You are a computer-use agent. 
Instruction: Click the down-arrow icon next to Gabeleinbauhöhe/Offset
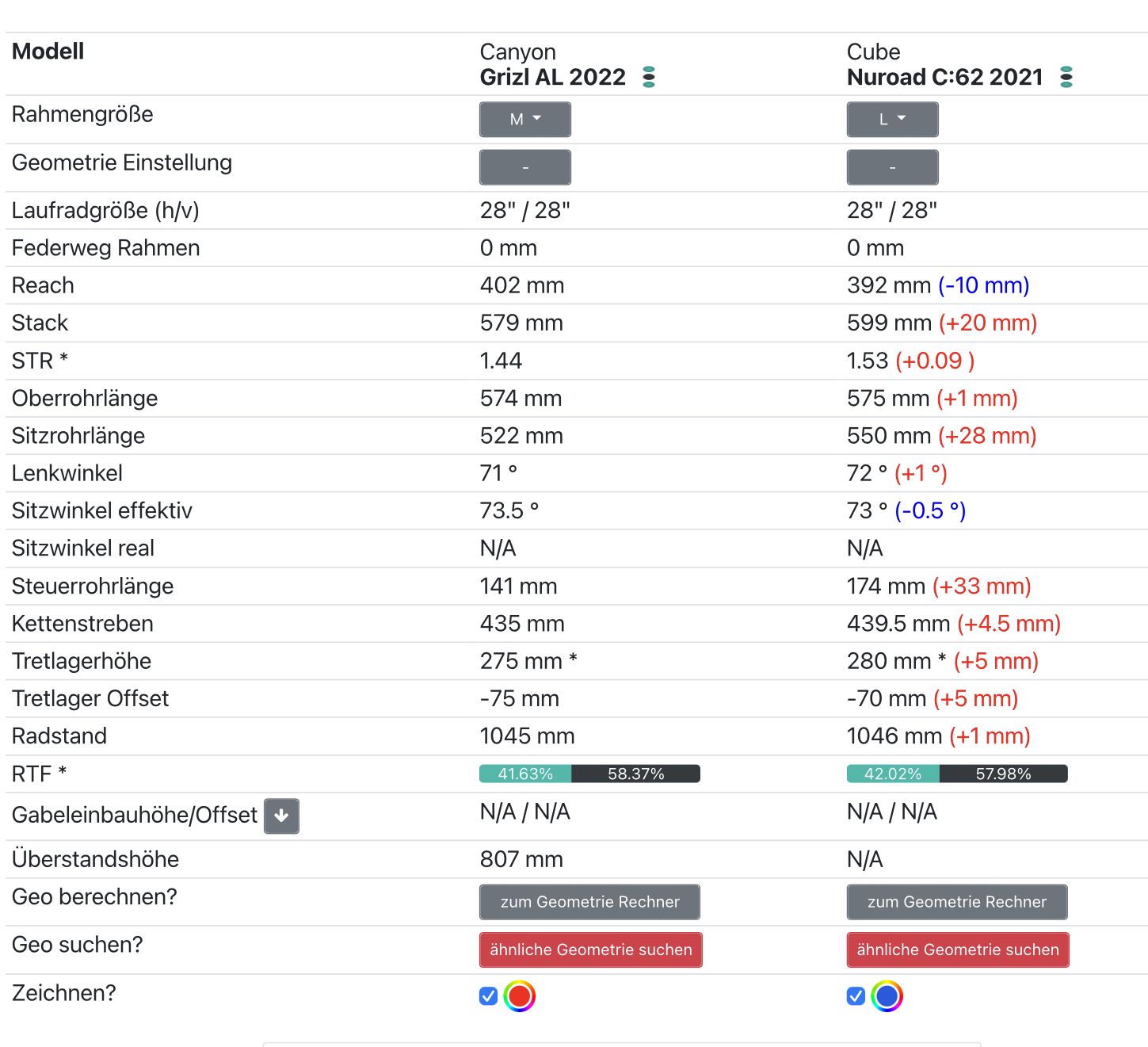(281, 816)
